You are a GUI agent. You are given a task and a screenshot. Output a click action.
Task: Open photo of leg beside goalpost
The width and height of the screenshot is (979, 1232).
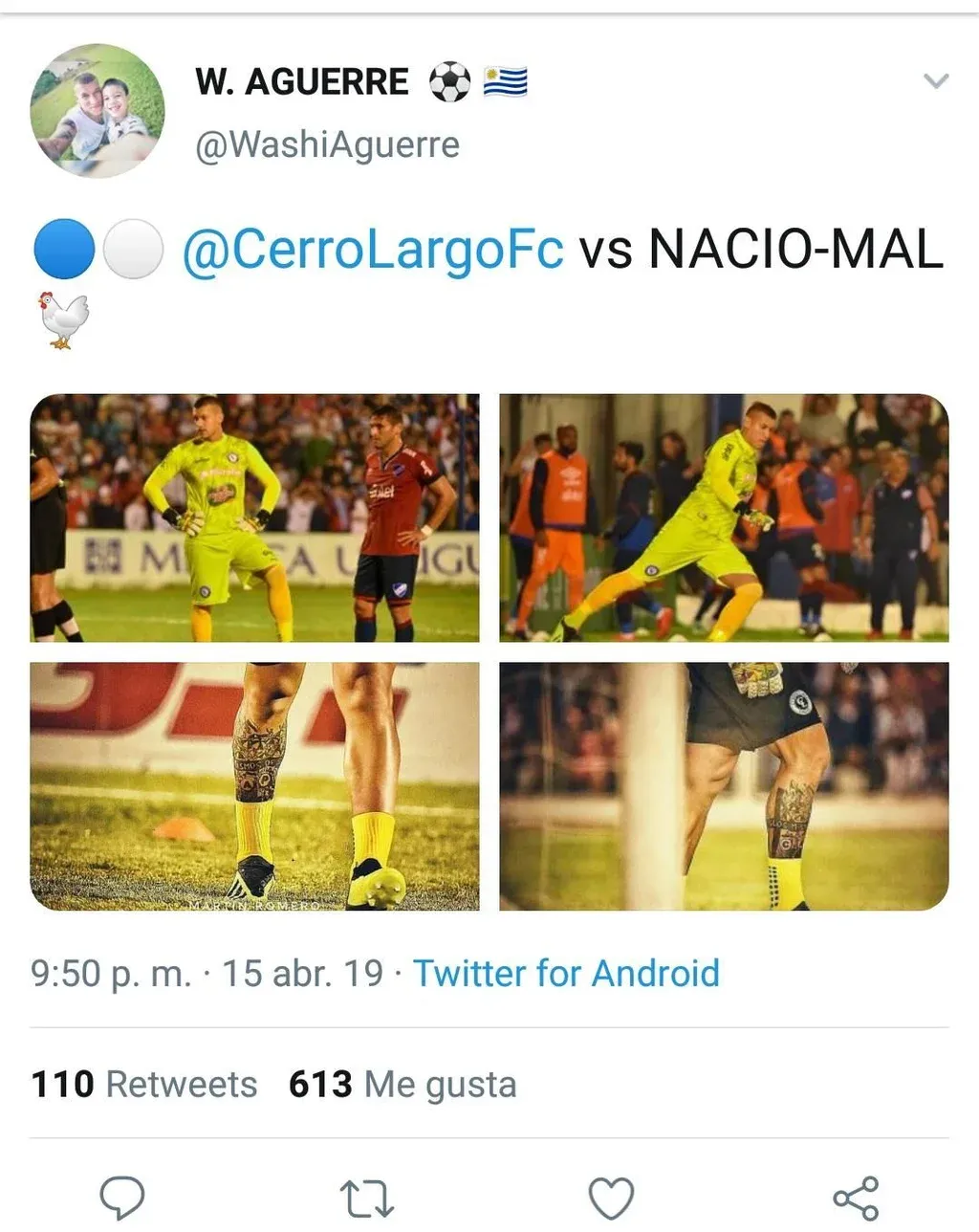tap(724, 786)
